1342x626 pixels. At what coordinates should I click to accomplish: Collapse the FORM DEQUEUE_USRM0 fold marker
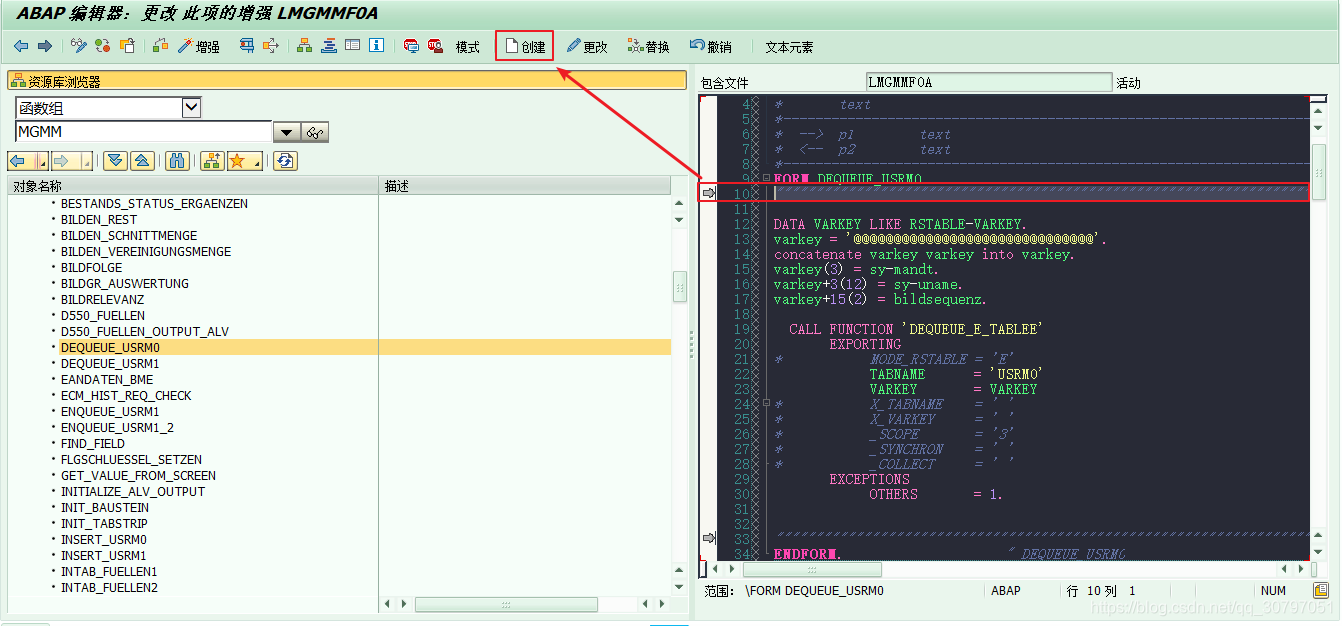click(766, 180)
